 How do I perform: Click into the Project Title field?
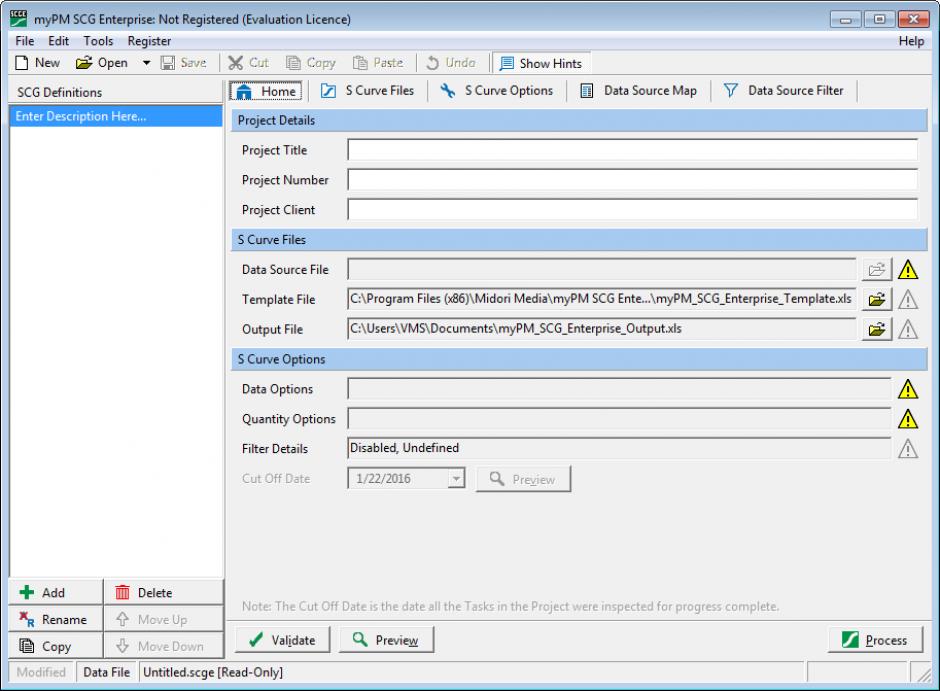point(632,150)
